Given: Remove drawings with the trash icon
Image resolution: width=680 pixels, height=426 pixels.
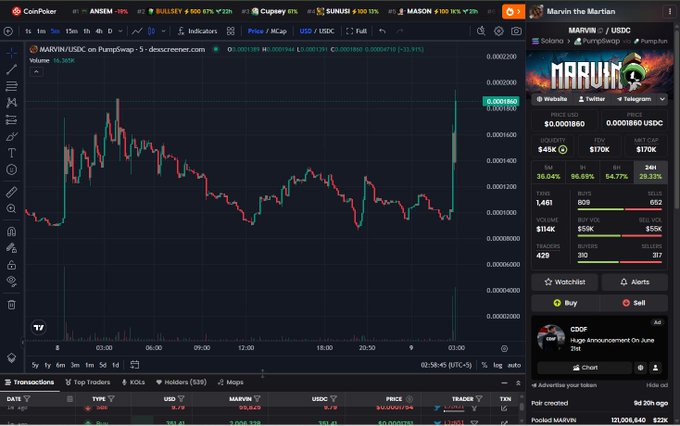Looking at the screenshot, I should (x=11, y=305).
